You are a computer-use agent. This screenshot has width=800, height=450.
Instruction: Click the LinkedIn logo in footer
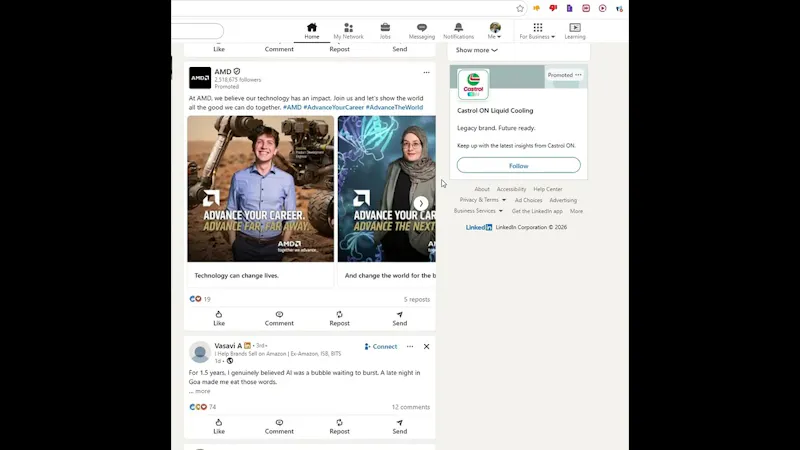pos(479,227)
